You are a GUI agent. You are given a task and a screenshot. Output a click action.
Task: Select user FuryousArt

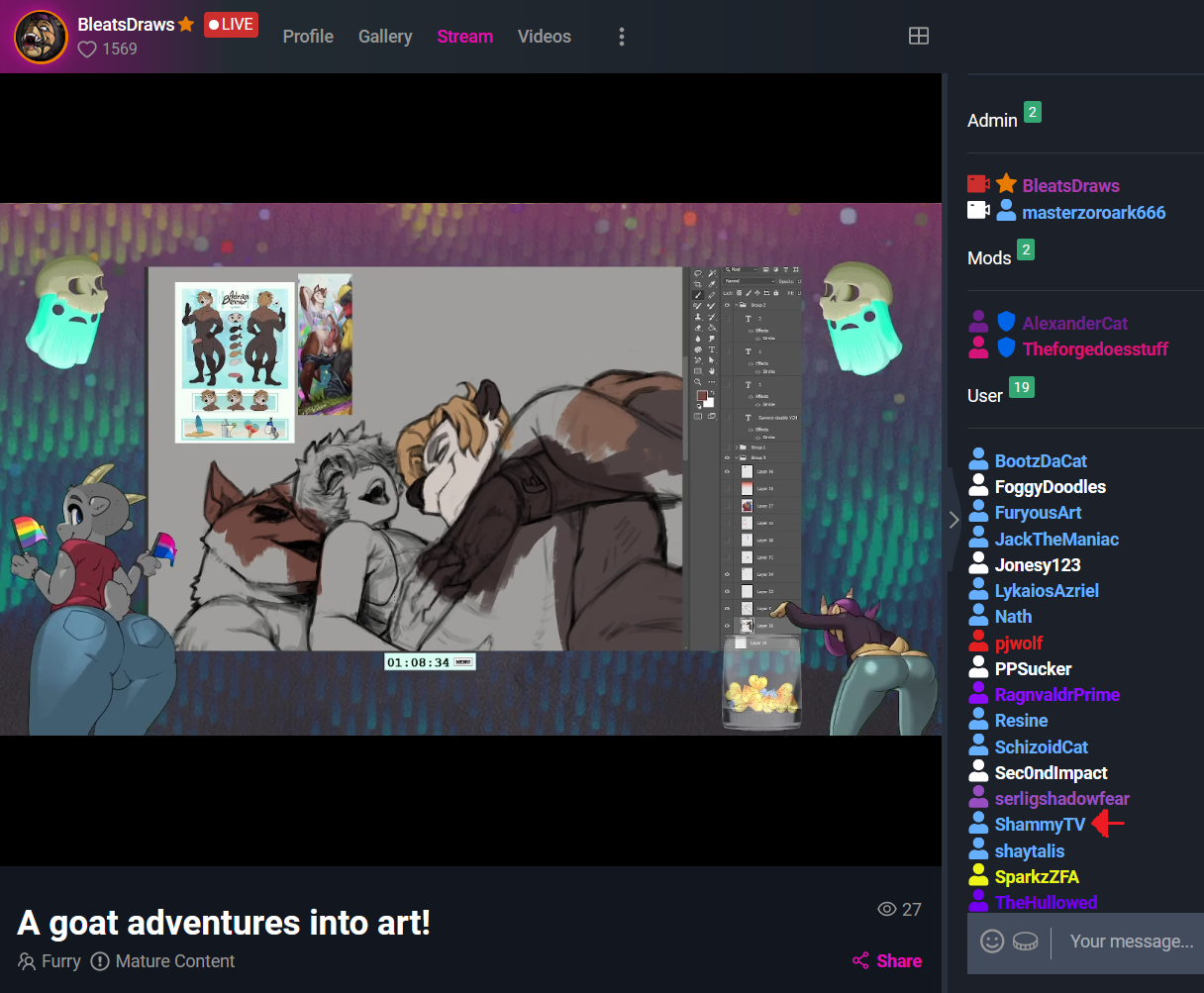click(1038, 513)
